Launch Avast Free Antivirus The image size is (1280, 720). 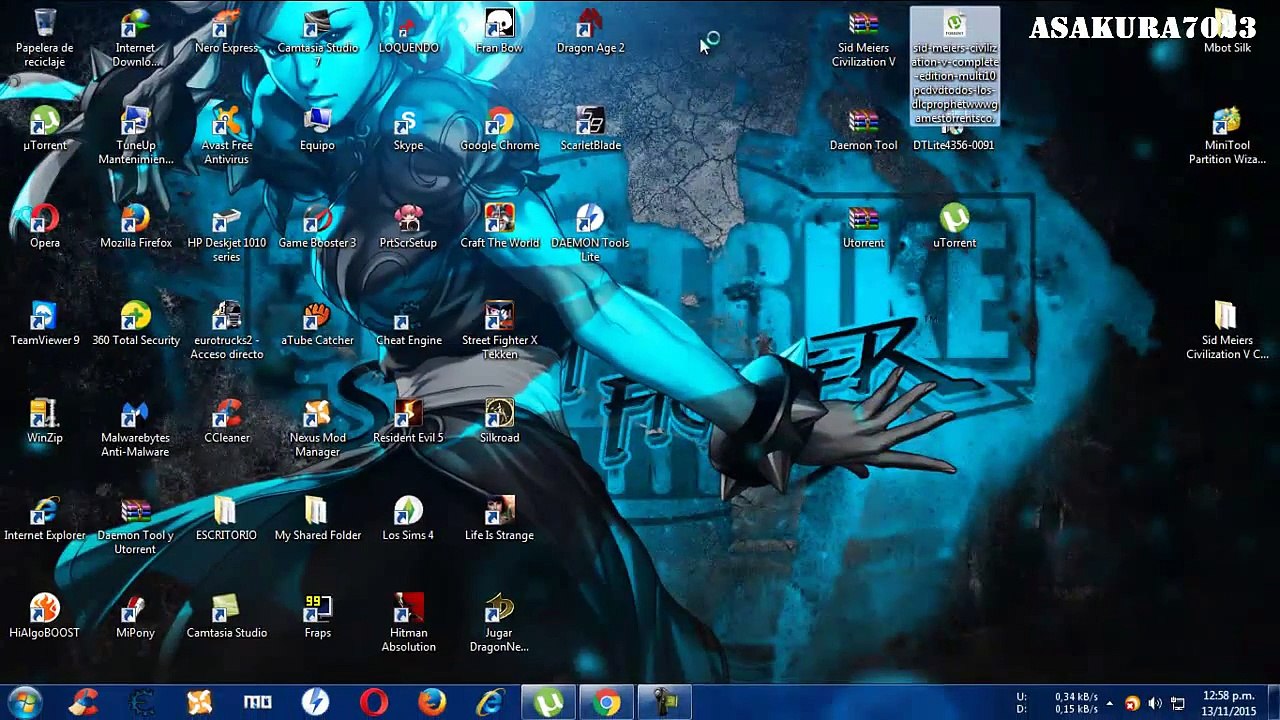(227, 136)
